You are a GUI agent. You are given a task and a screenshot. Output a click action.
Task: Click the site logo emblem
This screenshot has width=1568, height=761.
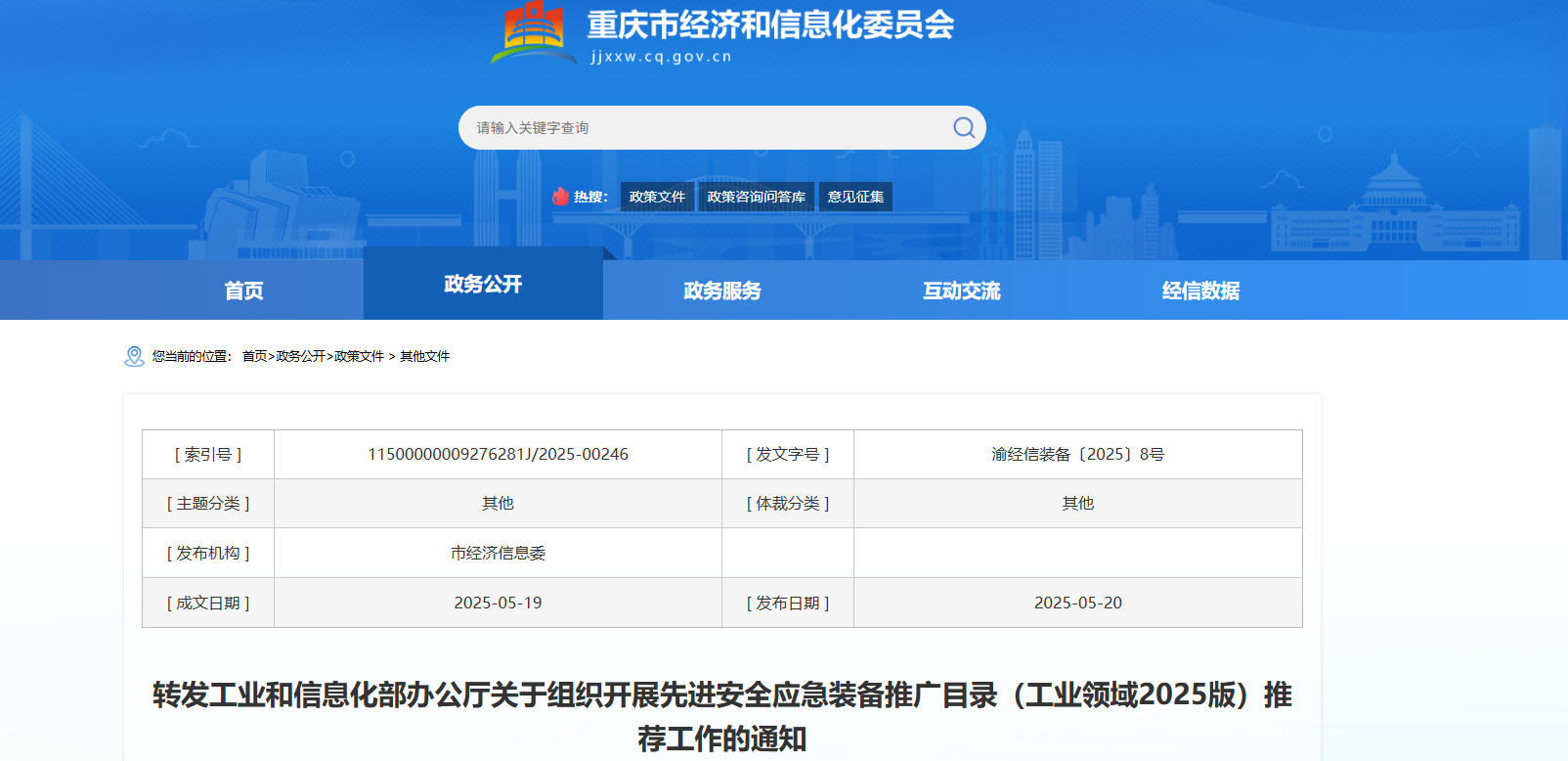click(x=534, y=31)
